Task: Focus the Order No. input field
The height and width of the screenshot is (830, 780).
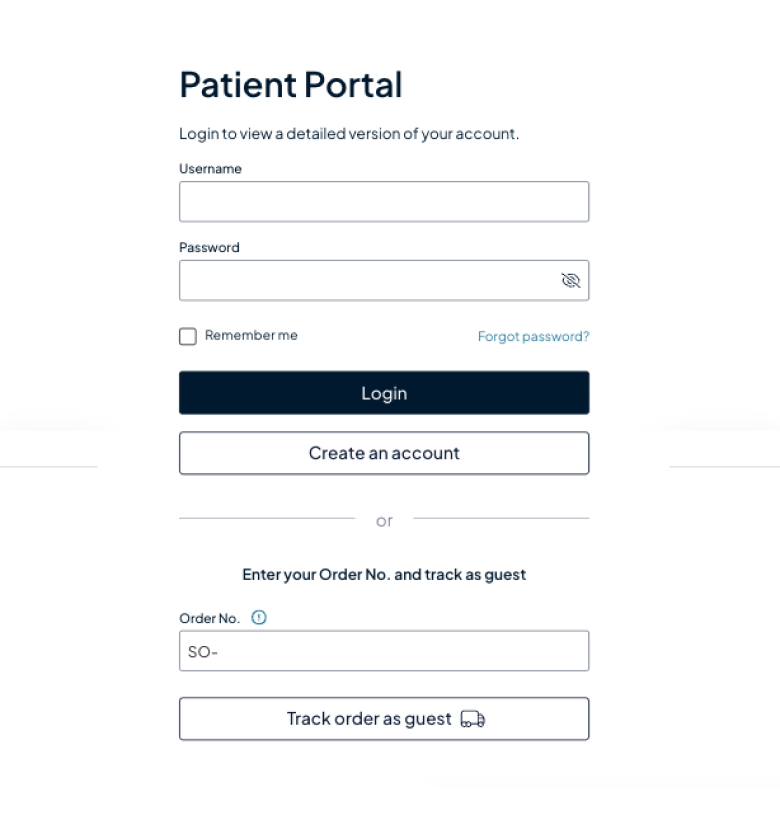Action: 400,651
